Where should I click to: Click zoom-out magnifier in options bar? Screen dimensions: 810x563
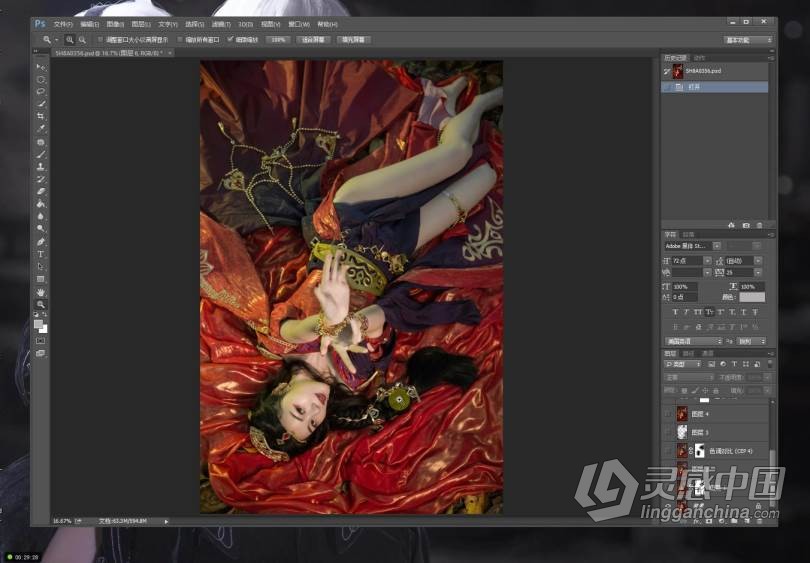coord(82,40)
